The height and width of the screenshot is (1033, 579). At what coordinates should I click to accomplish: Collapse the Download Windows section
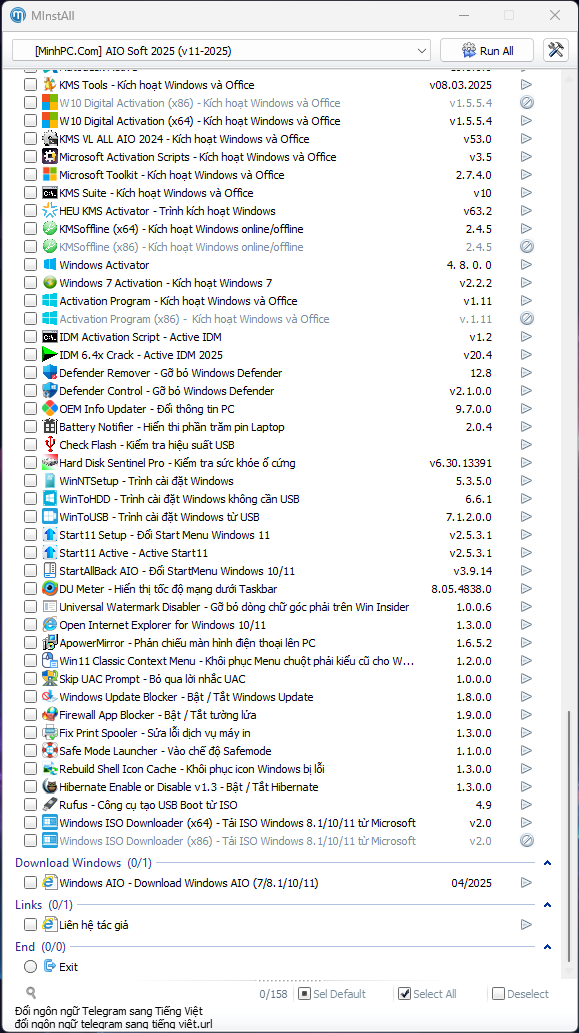pos(547,863)
